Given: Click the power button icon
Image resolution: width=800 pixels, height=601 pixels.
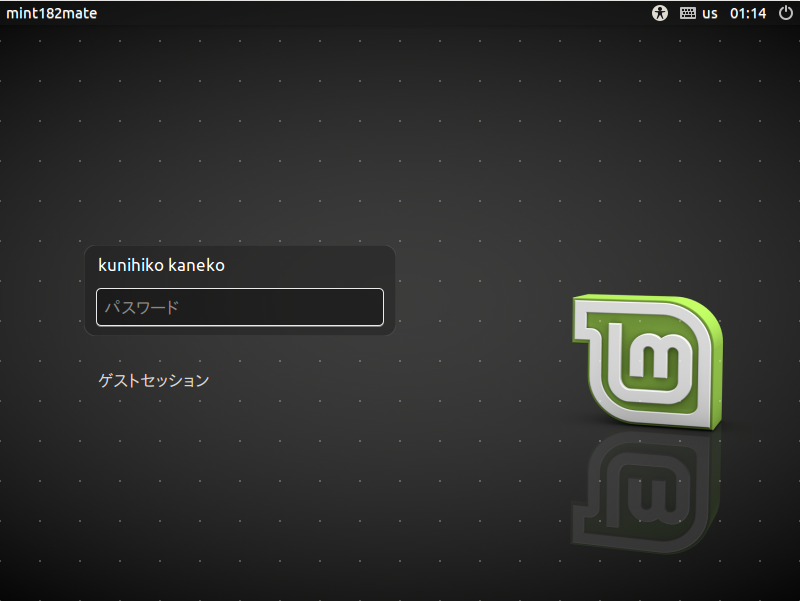Looking at the screenshot, I should pyautogui.click(x=786, y=13).
